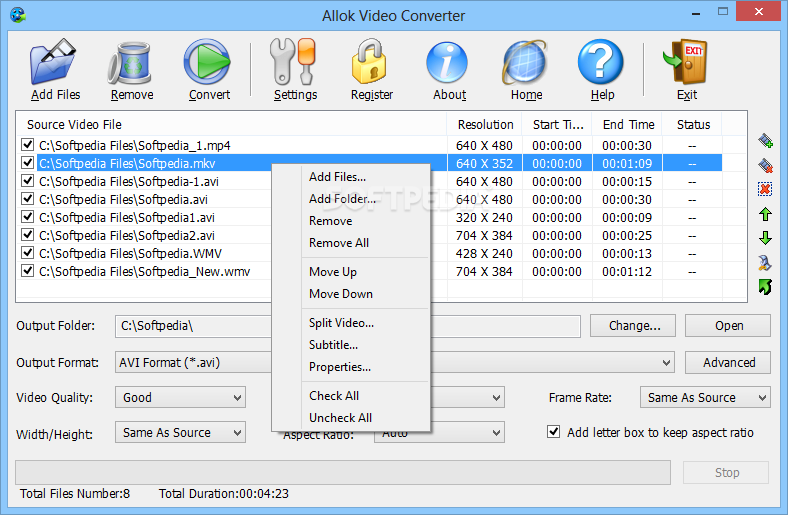
Task: Click the Allok app icon in title bar
Action: pyautogui.click(x=18, y=15)
